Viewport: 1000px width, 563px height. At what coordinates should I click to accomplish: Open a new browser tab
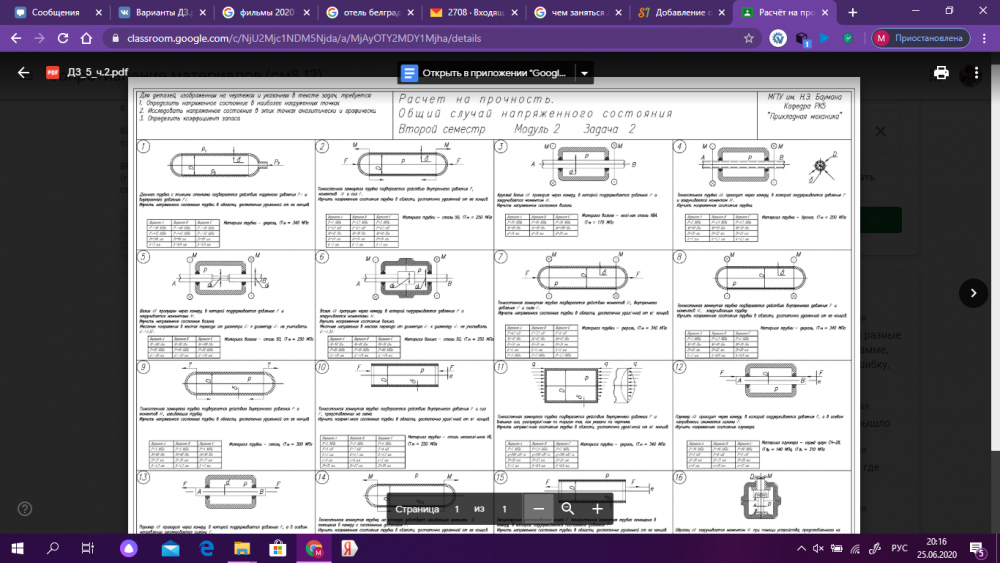click(853, 12)
